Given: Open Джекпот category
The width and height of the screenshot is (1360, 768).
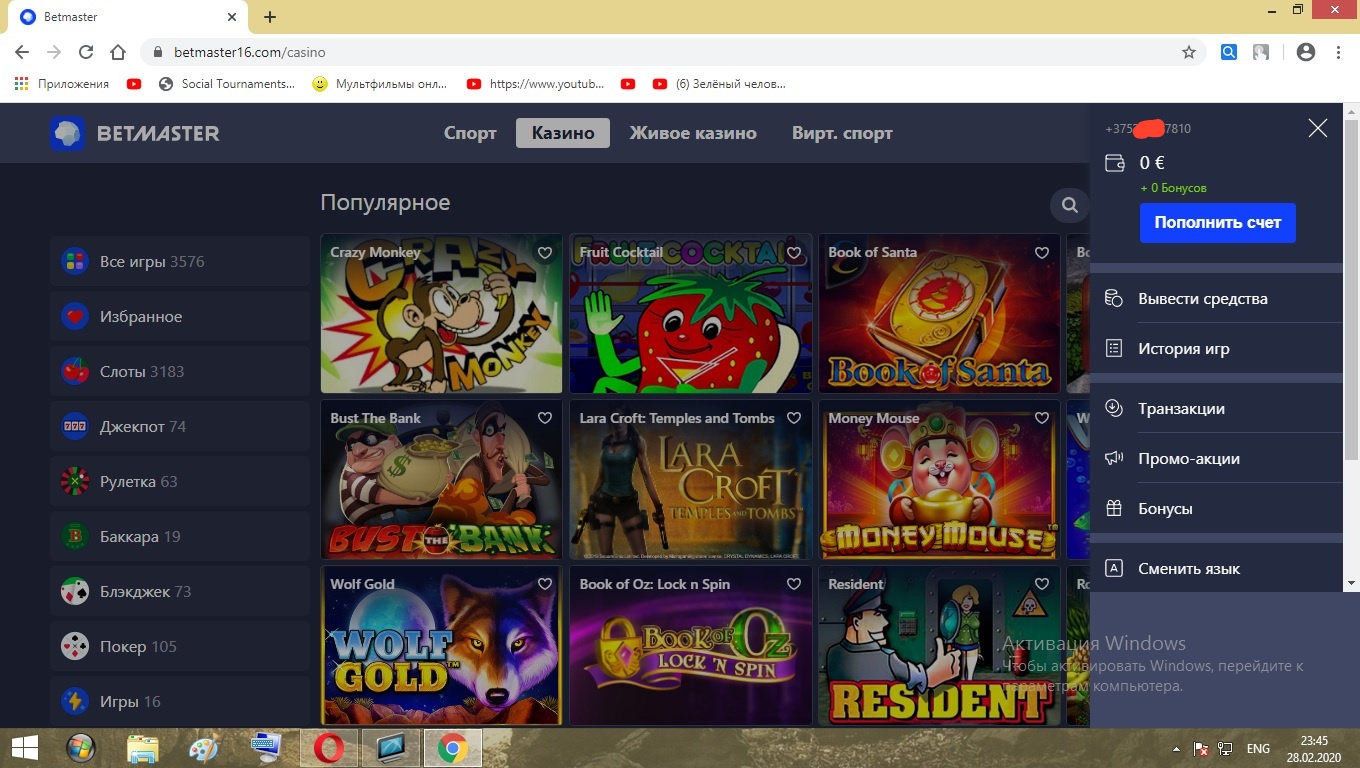Looking at the screenshot, I should click(180, 427).
